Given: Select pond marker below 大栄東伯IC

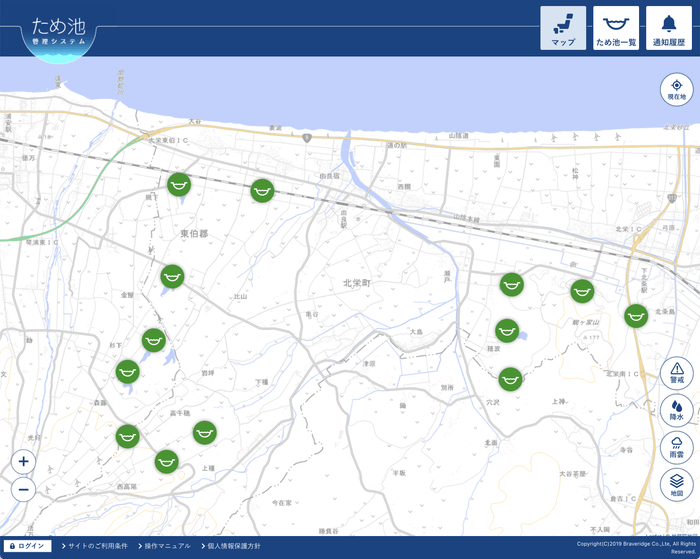Looking at the screenshot, I should tap(179, 184).
